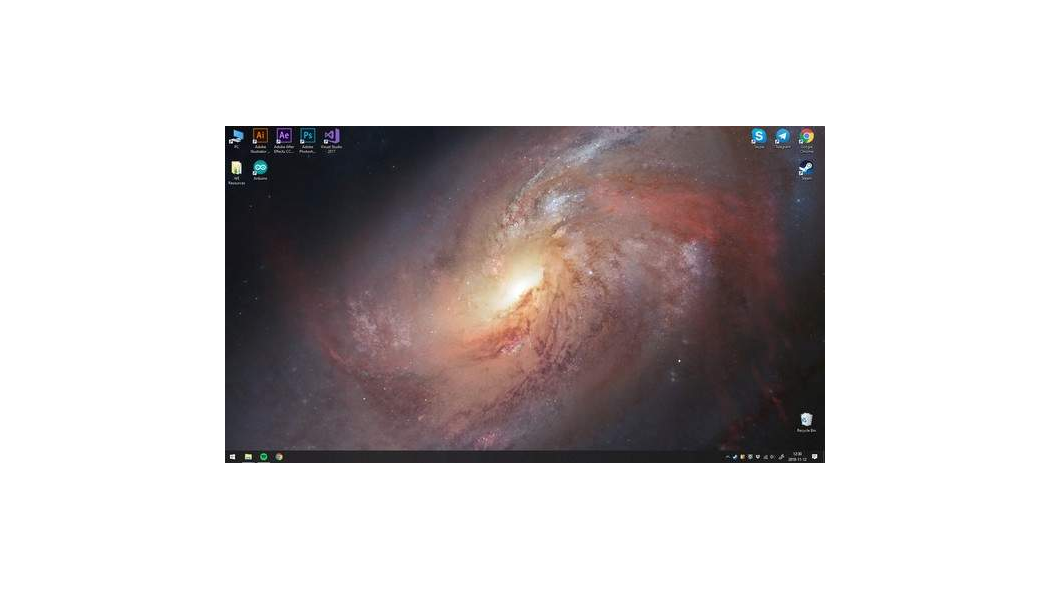Screen dimensions: 1050x590
Task: Open Spotify from the taskbar
Action: (264, 457)
